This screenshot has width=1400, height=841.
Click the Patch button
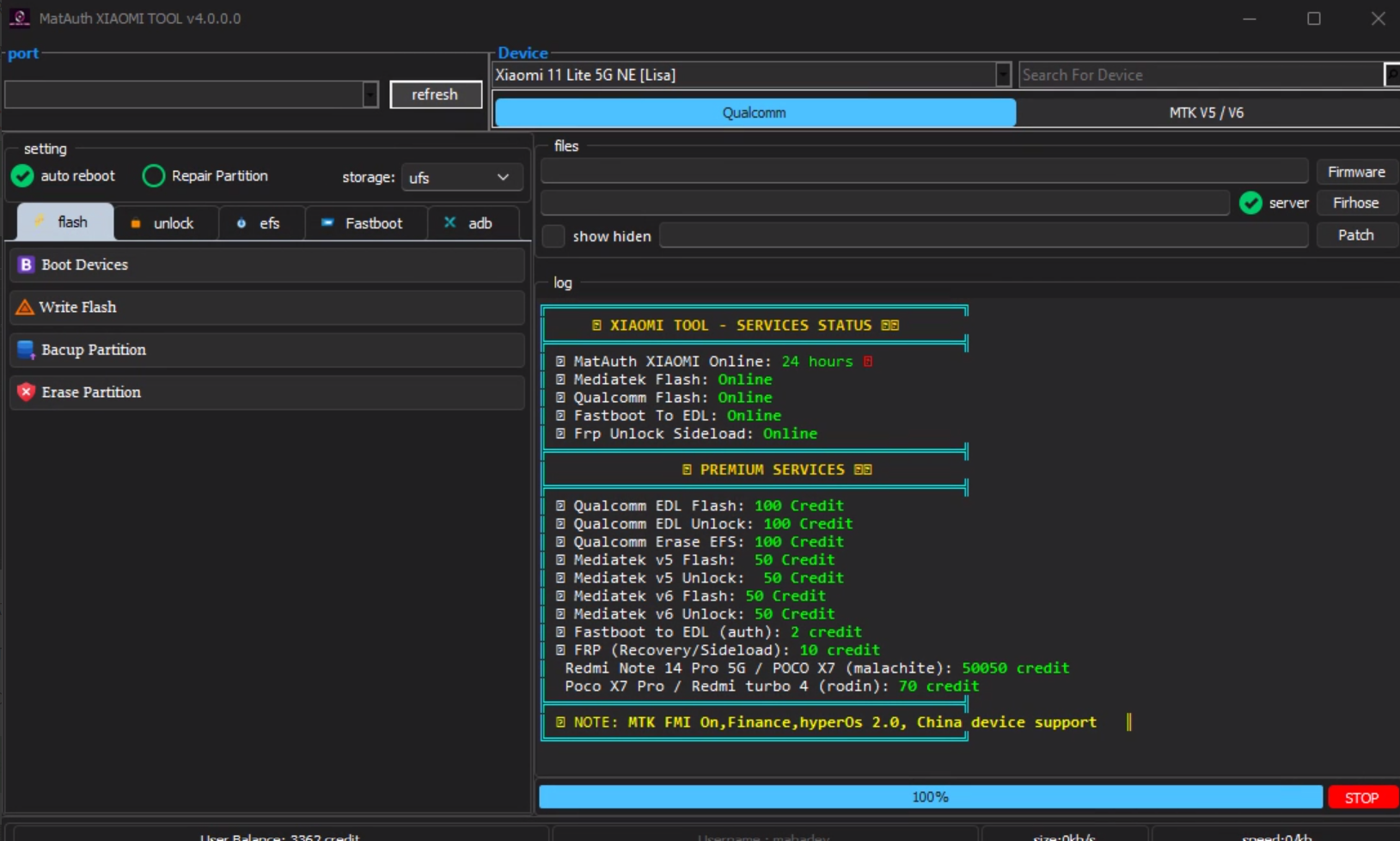pos(1356,235)
